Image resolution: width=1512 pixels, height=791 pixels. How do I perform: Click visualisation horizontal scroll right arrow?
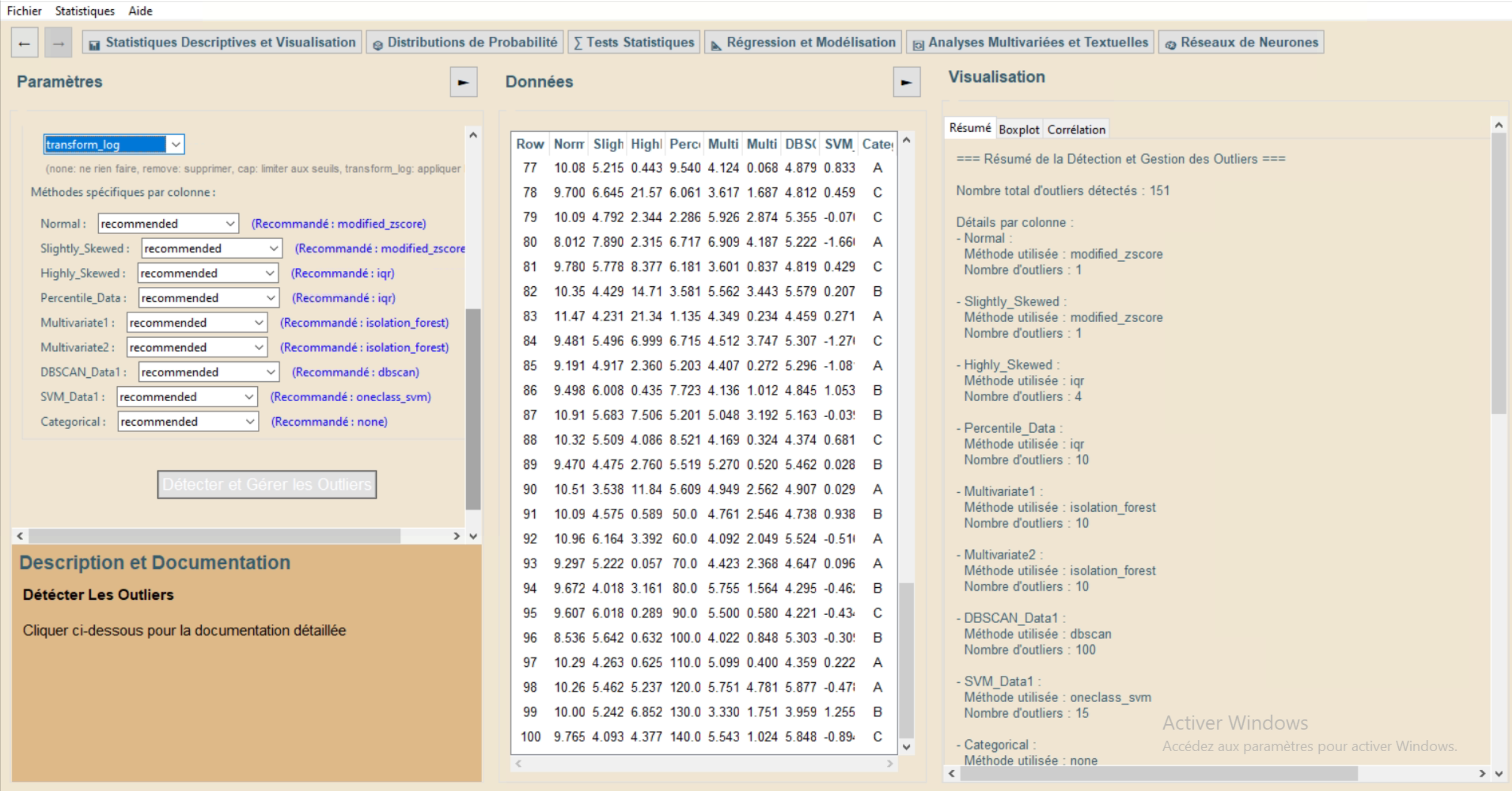click(x=1482, y=773)
